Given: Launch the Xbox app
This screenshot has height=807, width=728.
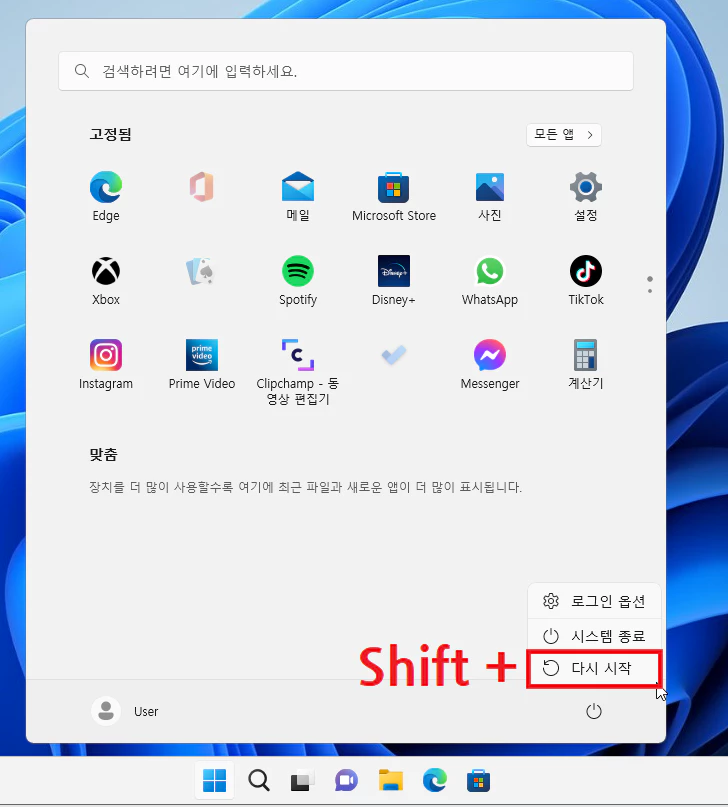Looking at the screenshot, I should tap(106, 280).
